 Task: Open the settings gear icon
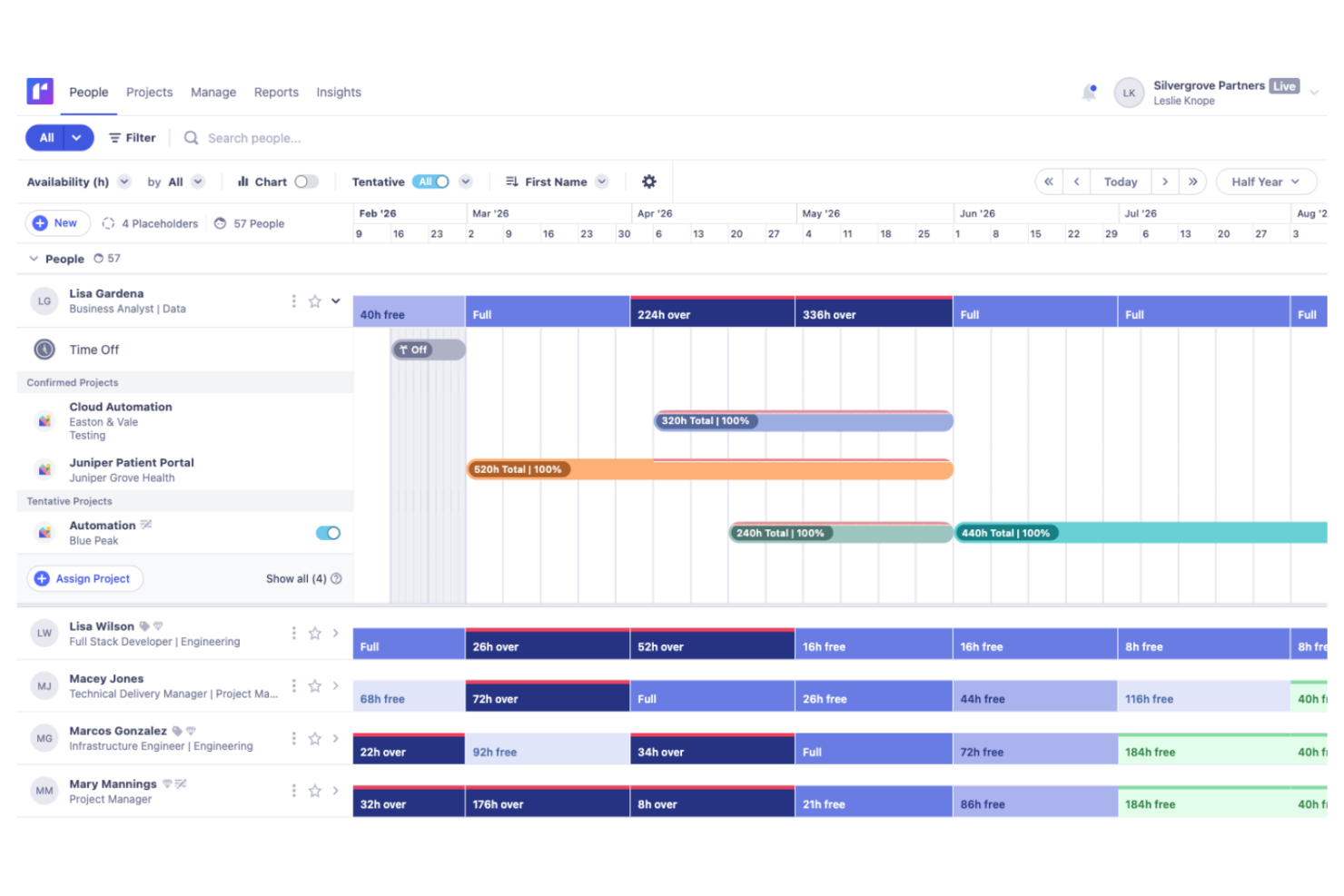(x=648, y=182)
